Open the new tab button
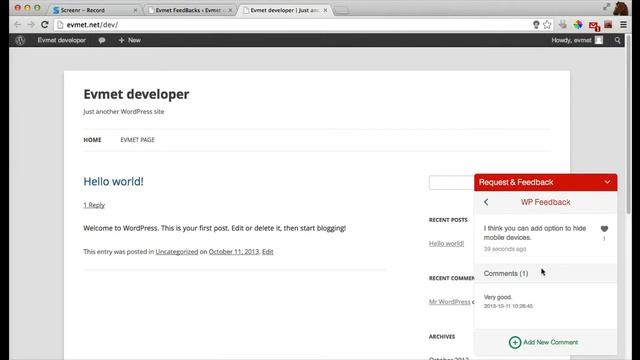640x360 pixels. pos(342,11)
